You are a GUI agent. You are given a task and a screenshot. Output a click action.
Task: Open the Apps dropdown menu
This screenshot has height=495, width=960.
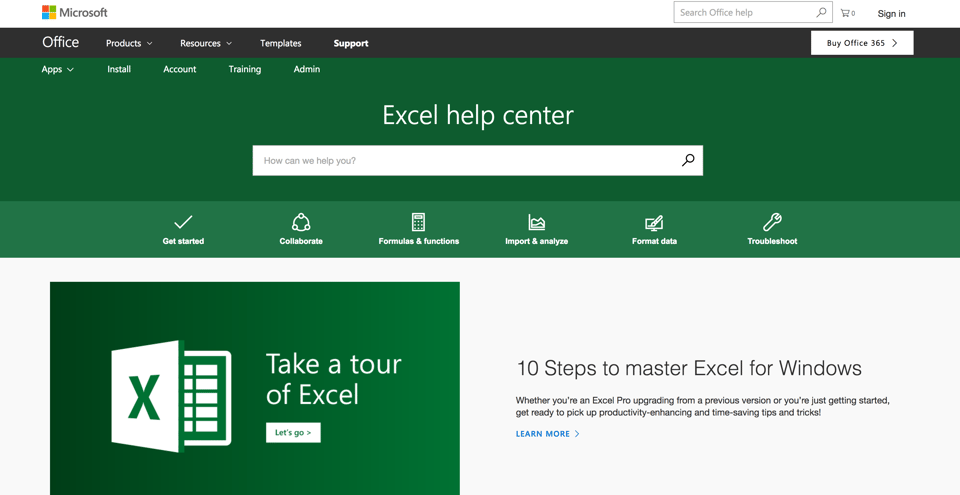[57, 69]
